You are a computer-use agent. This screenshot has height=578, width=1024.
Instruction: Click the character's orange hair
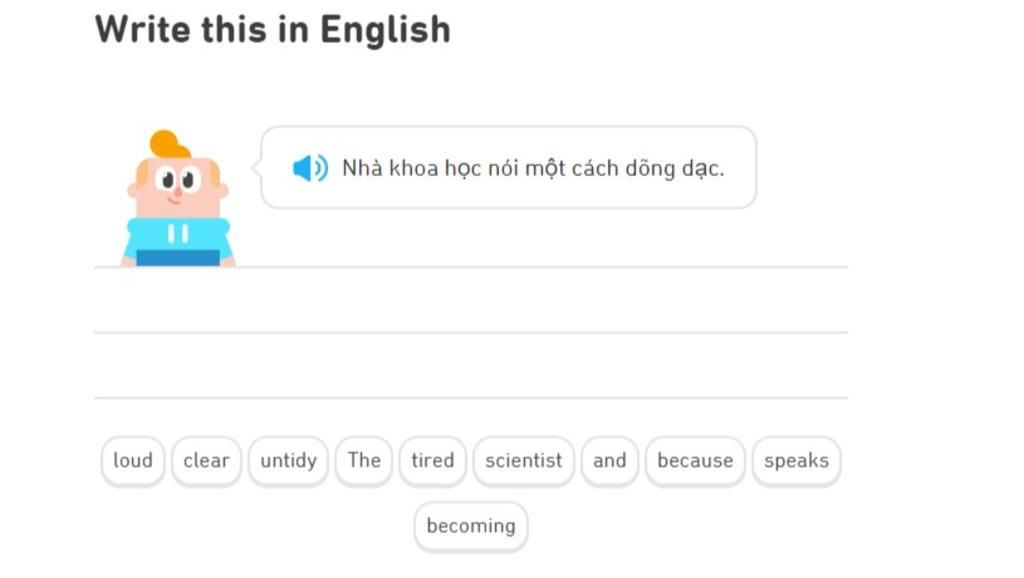click(168, 145)
